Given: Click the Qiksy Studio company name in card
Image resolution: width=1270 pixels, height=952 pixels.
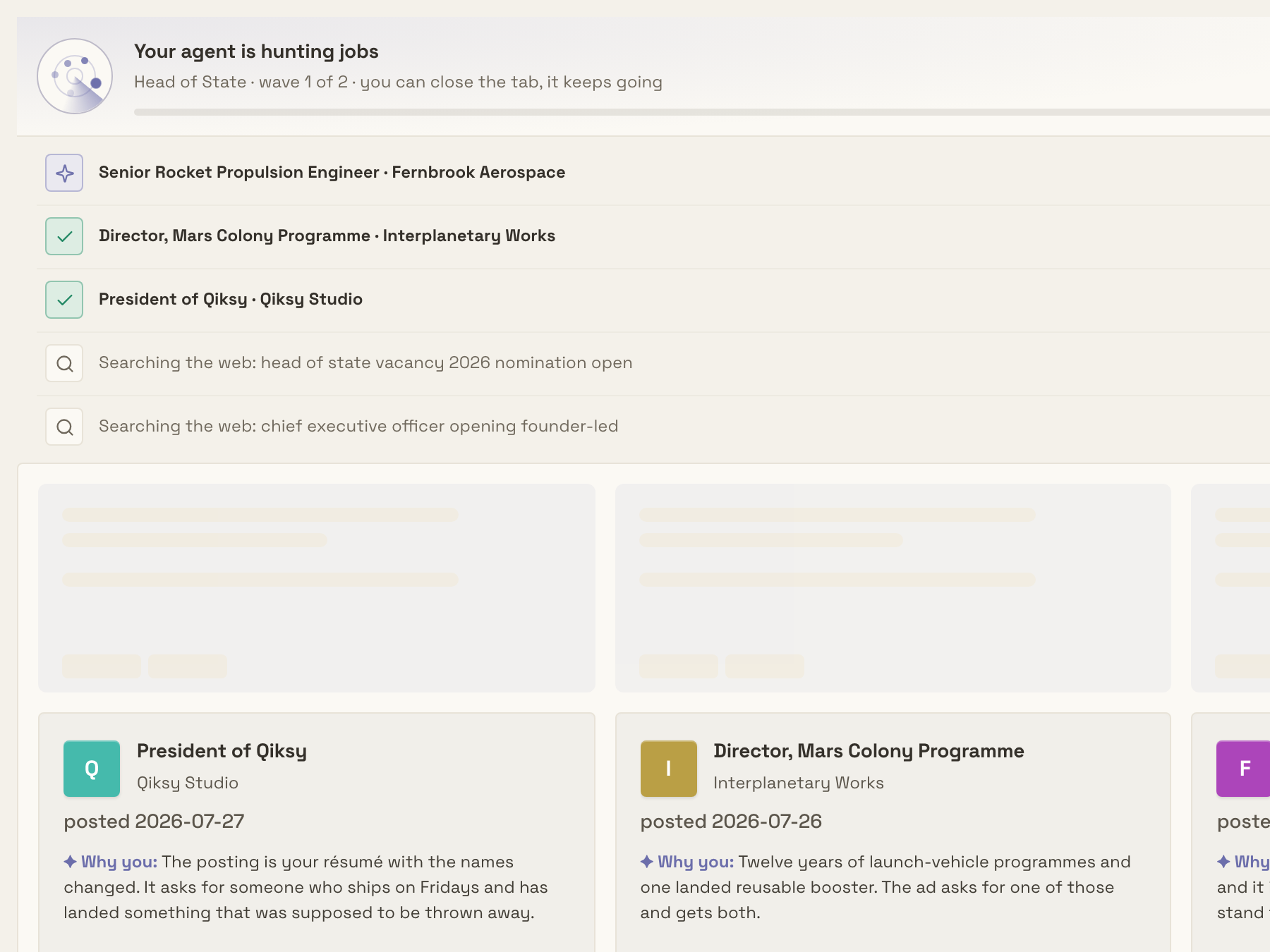Looking at the screenshot, I should (x=188, y=783).
